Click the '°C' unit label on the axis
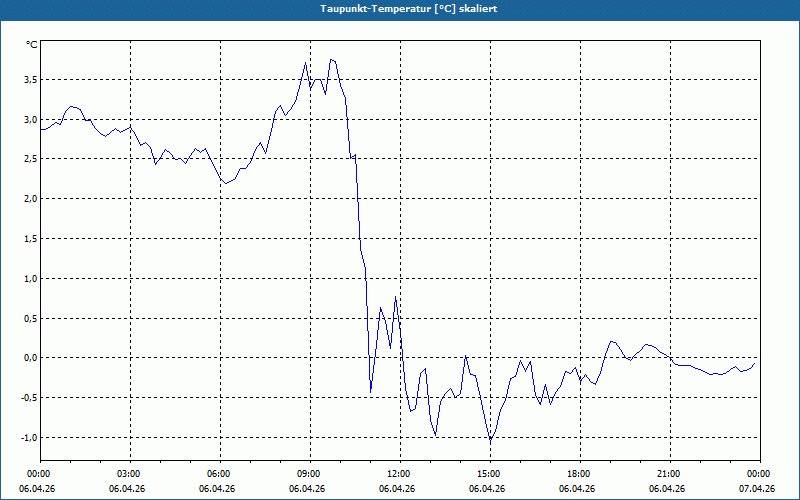Screen dimensions: 800x500 click(31, 45)
